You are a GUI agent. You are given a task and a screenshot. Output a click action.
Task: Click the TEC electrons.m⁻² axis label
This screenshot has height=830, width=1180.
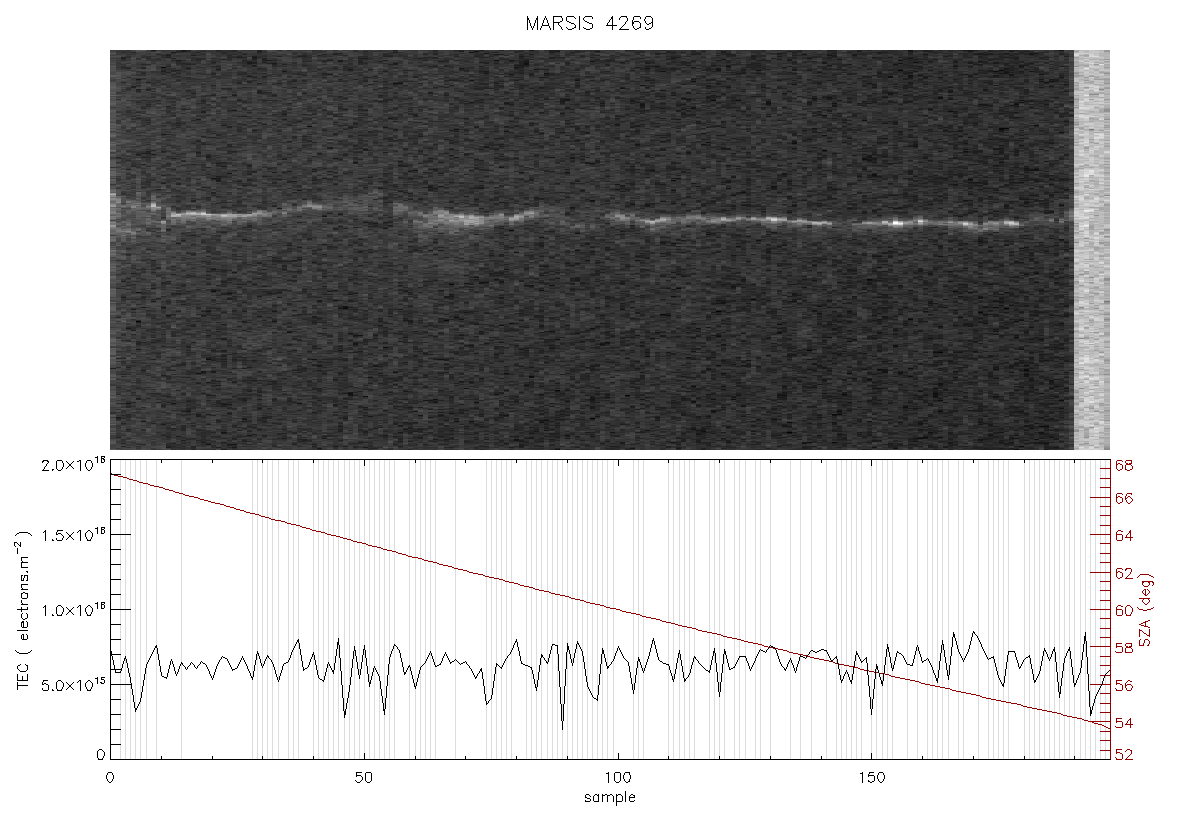point(23,610)
